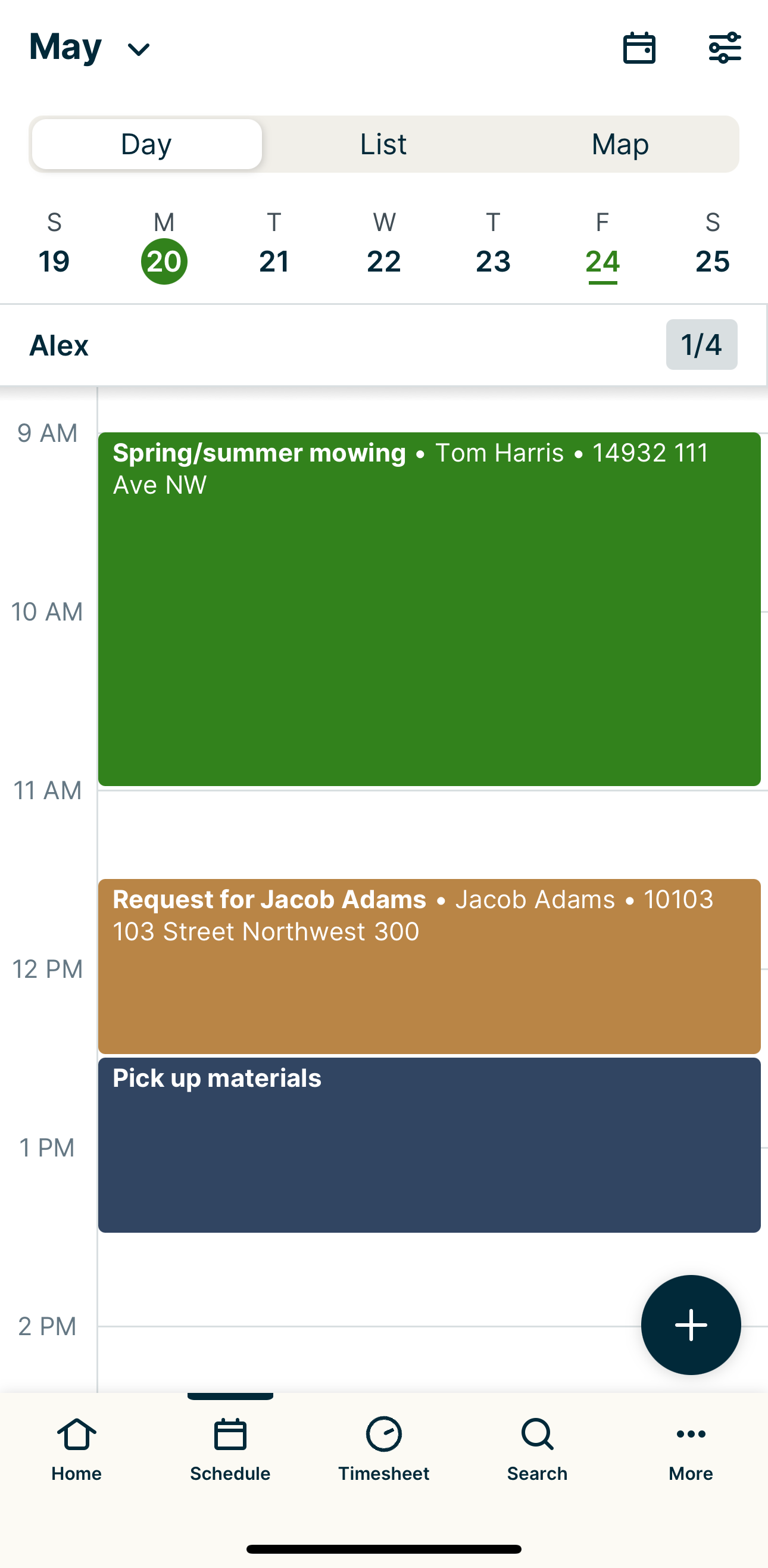Screen dimensions: 768x1568
Task: Switch to List view
Action: pyautogui.click(x=383, y=144)
